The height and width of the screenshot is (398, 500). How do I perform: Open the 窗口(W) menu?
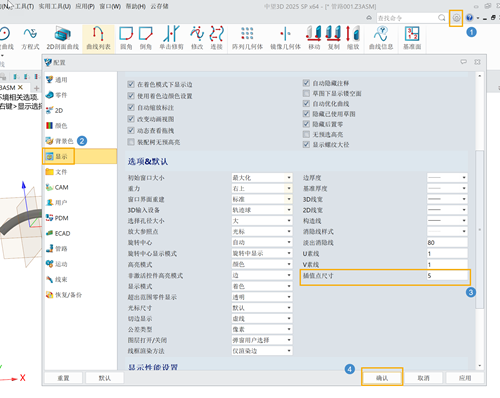pos(110,6)
